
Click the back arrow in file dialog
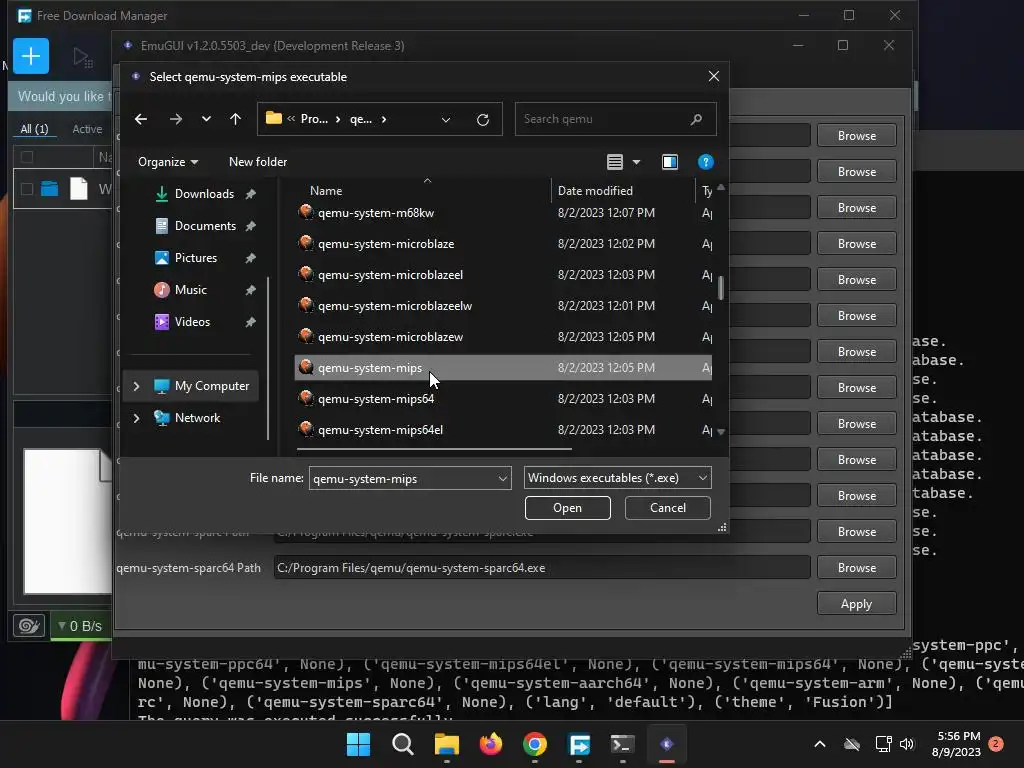click(x=140, y=119)
